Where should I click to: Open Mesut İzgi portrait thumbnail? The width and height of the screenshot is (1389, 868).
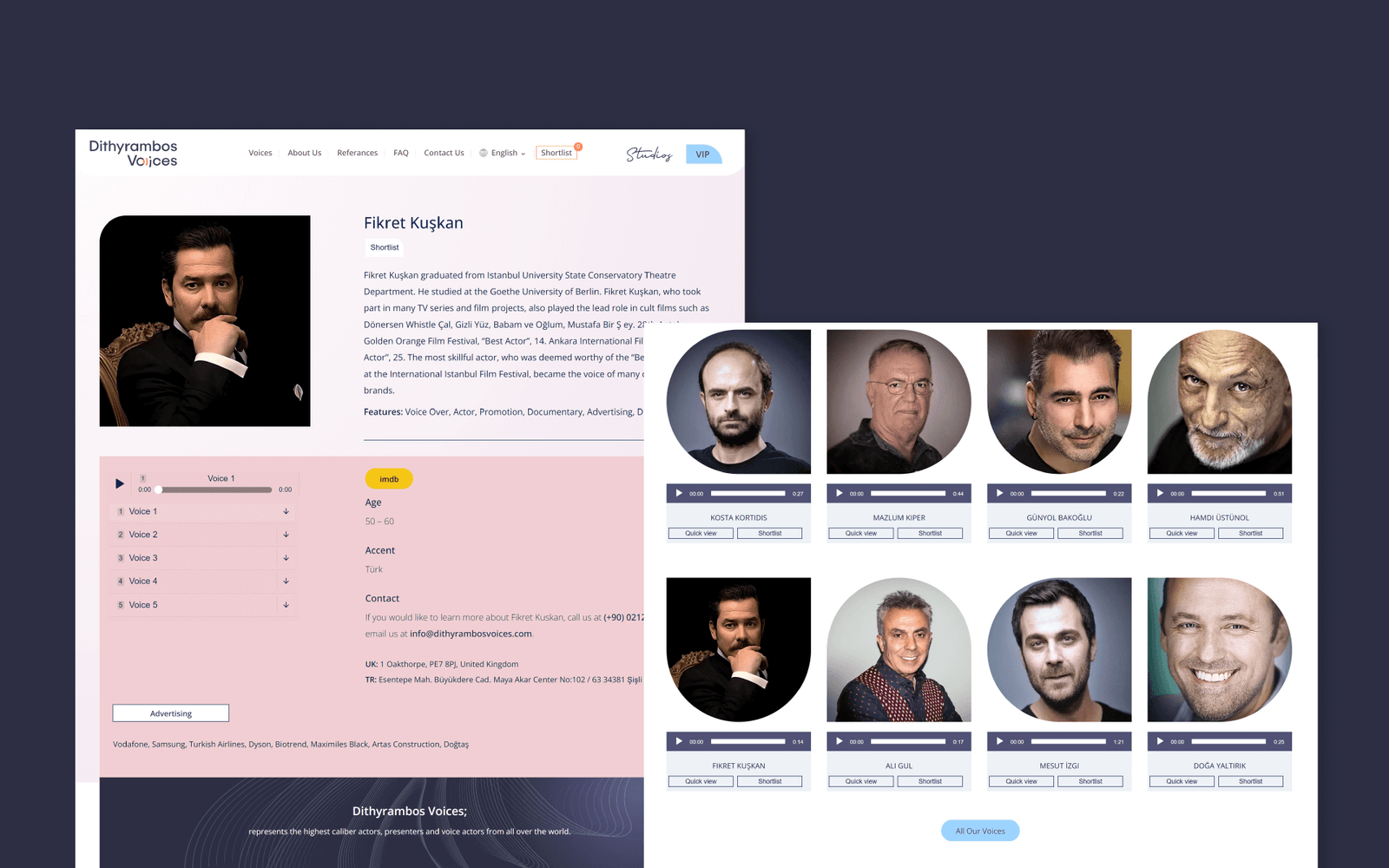tap(1059, 649)
